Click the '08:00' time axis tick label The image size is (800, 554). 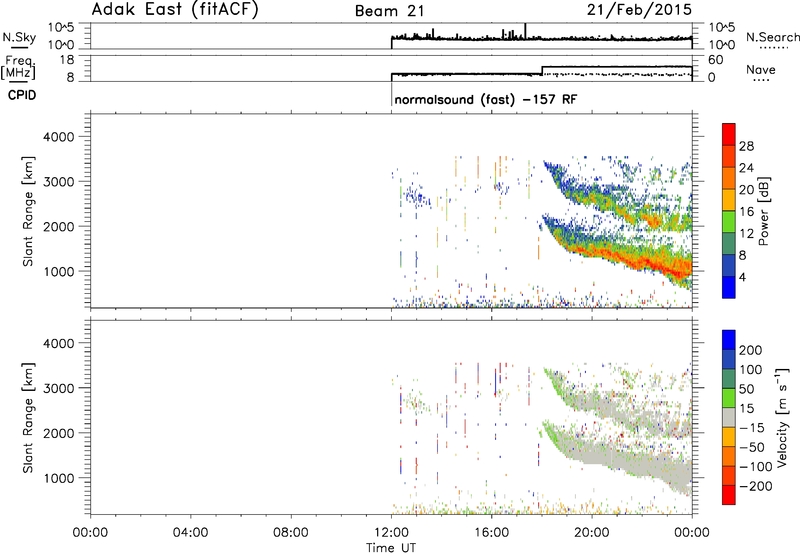coord(291,533)
